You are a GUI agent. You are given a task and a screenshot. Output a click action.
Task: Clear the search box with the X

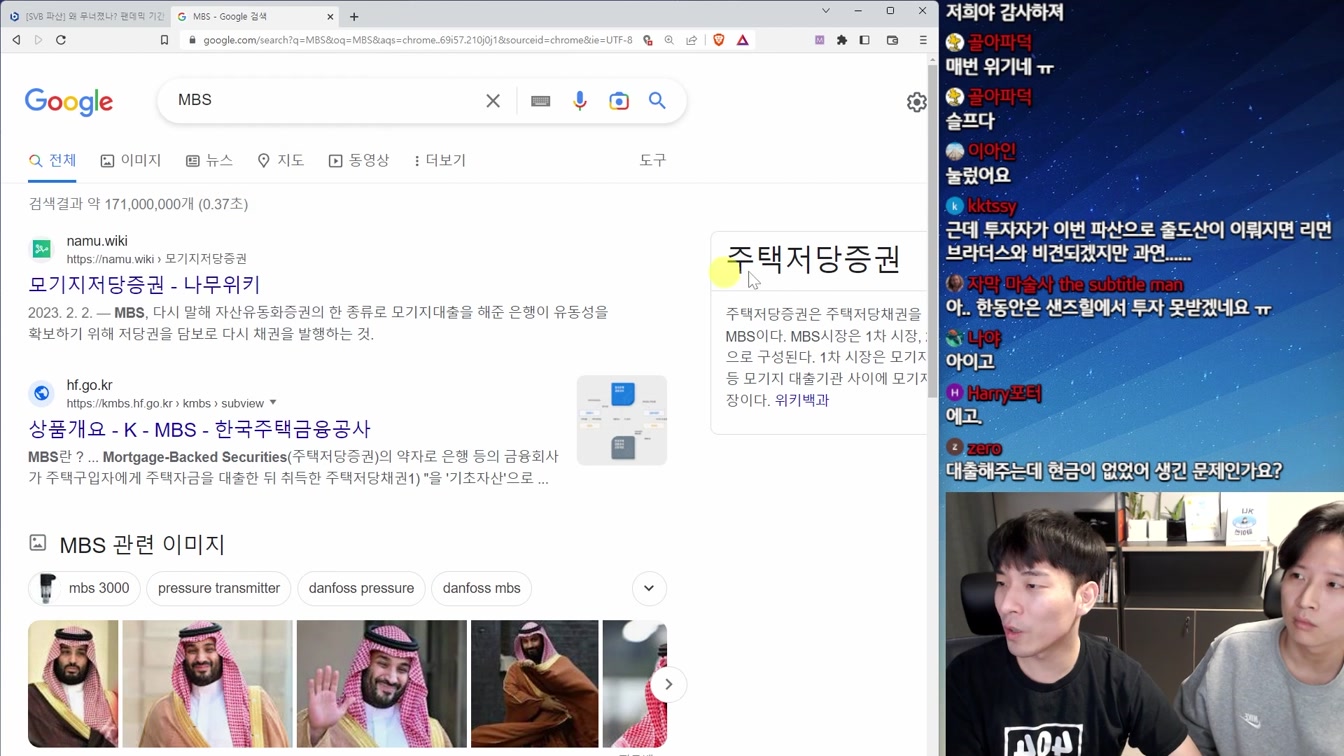pyautogui.click(x=493, y=101)
